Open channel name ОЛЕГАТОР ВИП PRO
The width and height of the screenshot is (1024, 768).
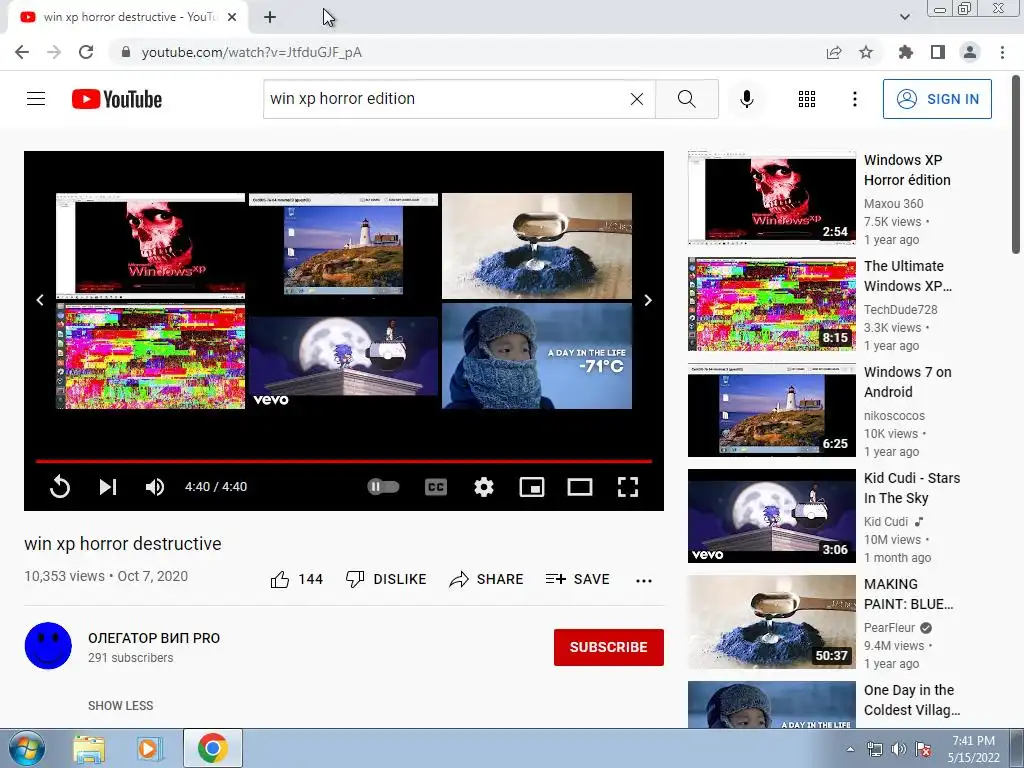(x=154, y=638)
